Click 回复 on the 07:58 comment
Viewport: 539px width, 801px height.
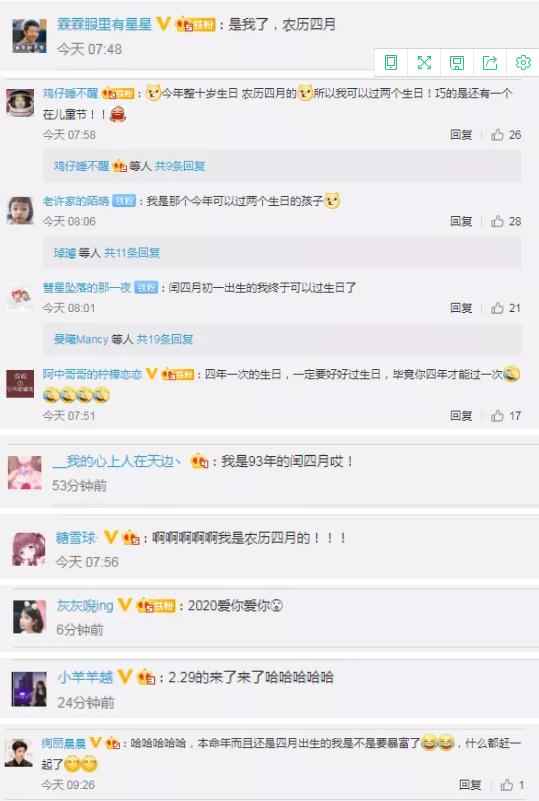pos(461,135)
